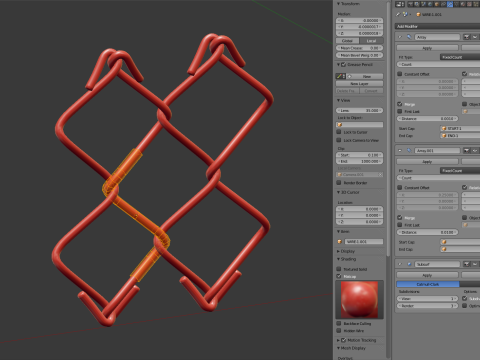Viewport: 480px width, 360px height.
Task: Toggle the Matcap checkbox
Action: (x=339, y=276)
